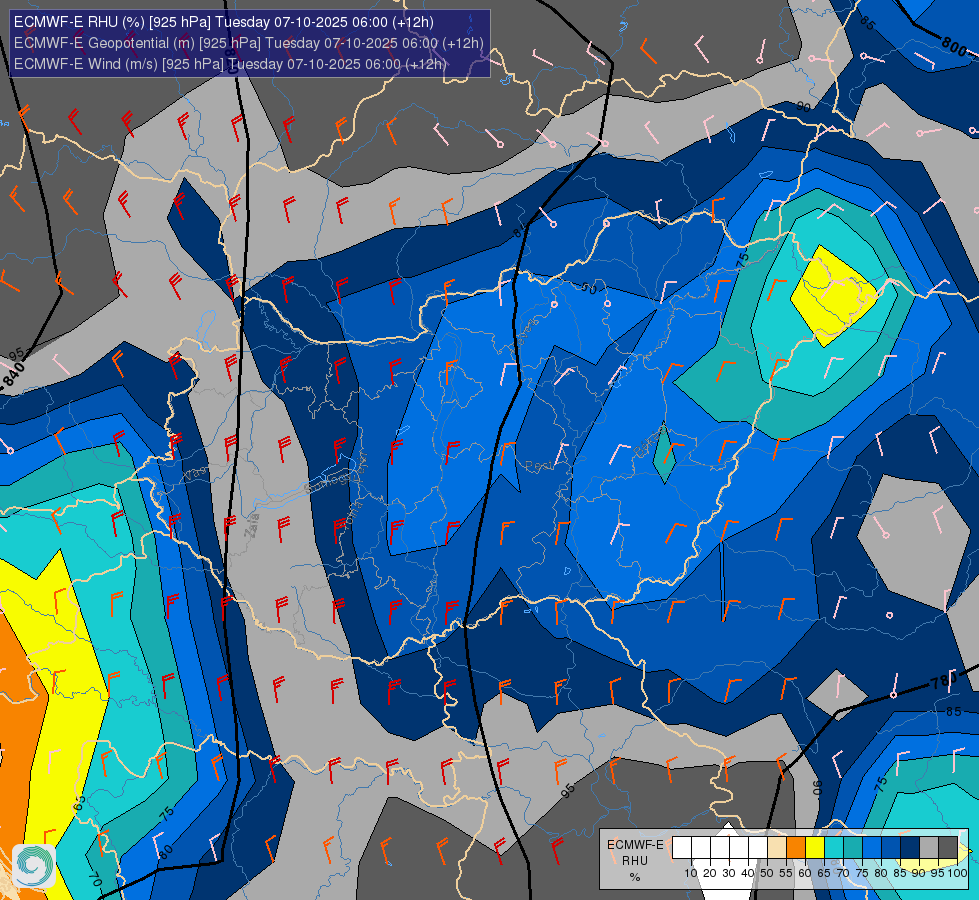Click the dark gray 95–100% legend swatch
979x900 pixels.
[x=948, y=848]
